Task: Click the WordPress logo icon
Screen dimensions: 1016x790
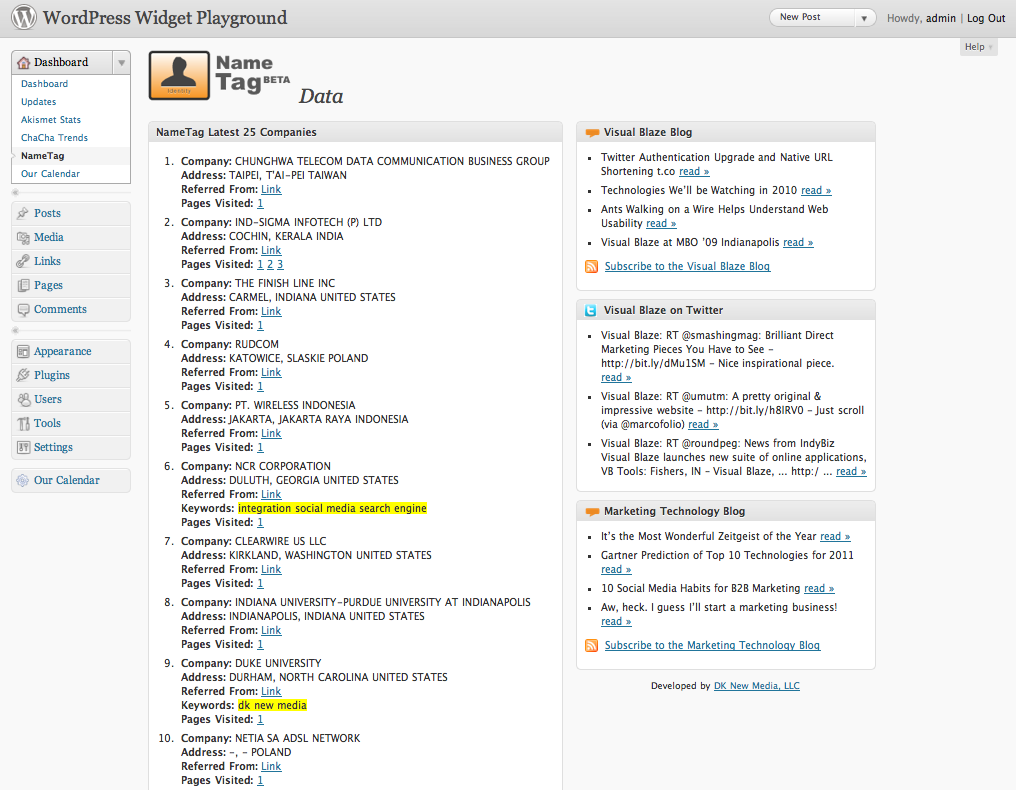Action: pos(23,17)
